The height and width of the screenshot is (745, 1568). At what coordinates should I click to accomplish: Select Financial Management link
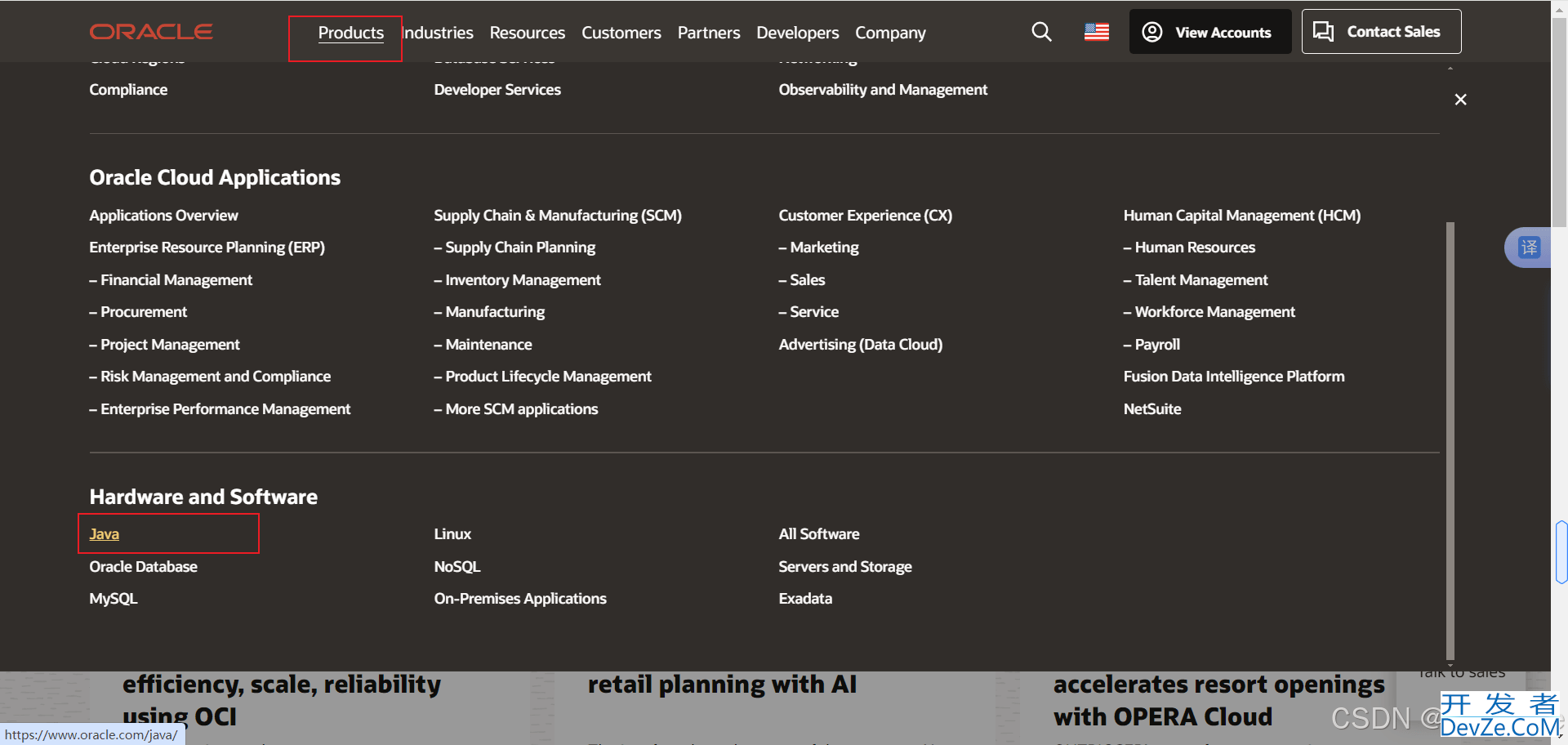[x=171, y=280]
